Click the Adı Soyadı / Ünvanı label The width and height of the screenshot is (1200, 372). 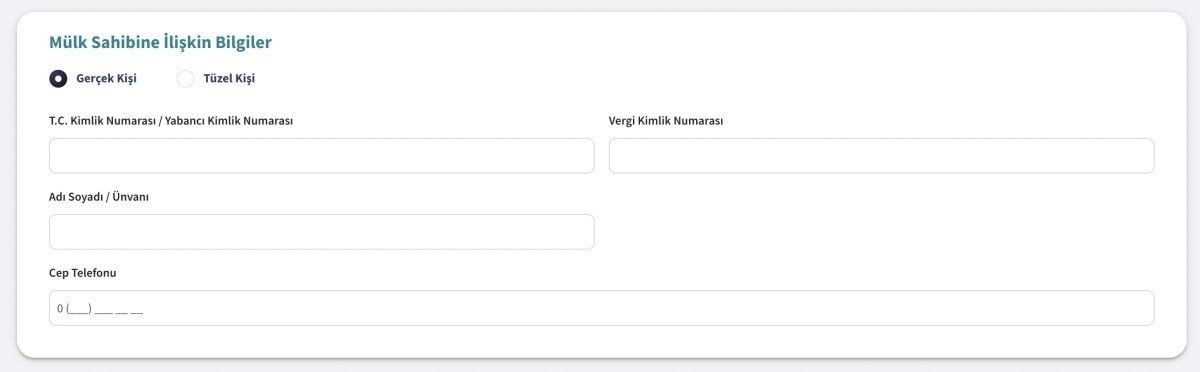coord(99,197)
